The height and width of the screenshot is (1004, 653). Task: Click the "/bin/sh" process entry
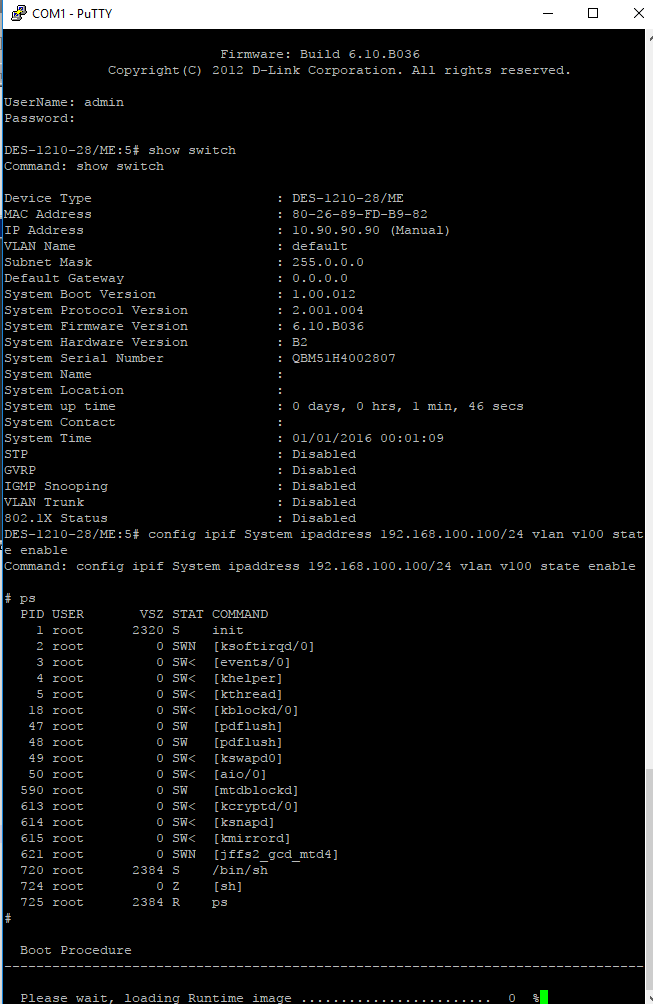(x=240, y=870)
